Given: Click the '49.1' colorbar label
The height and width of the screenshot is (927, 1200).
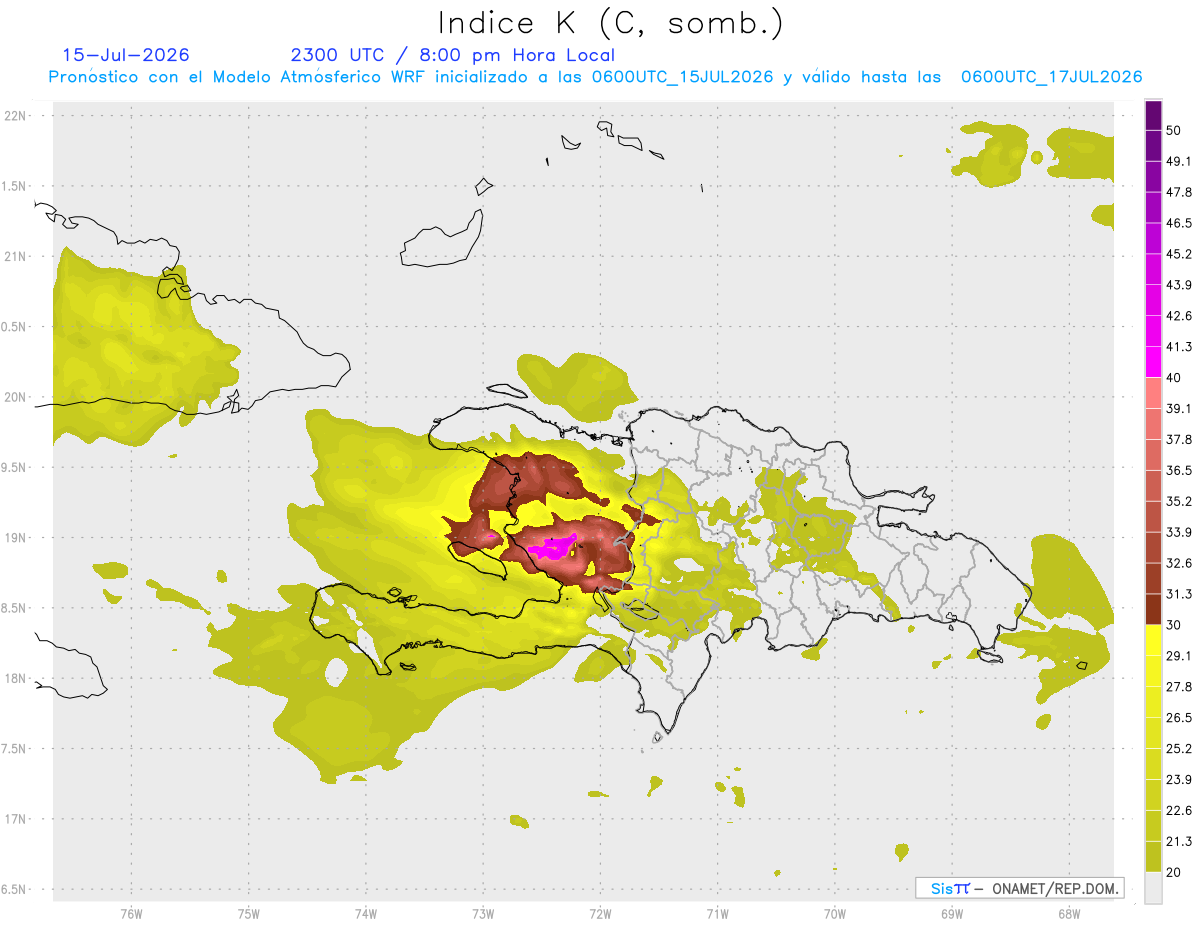Looking at the screenshot, I should click(1178, 161).
